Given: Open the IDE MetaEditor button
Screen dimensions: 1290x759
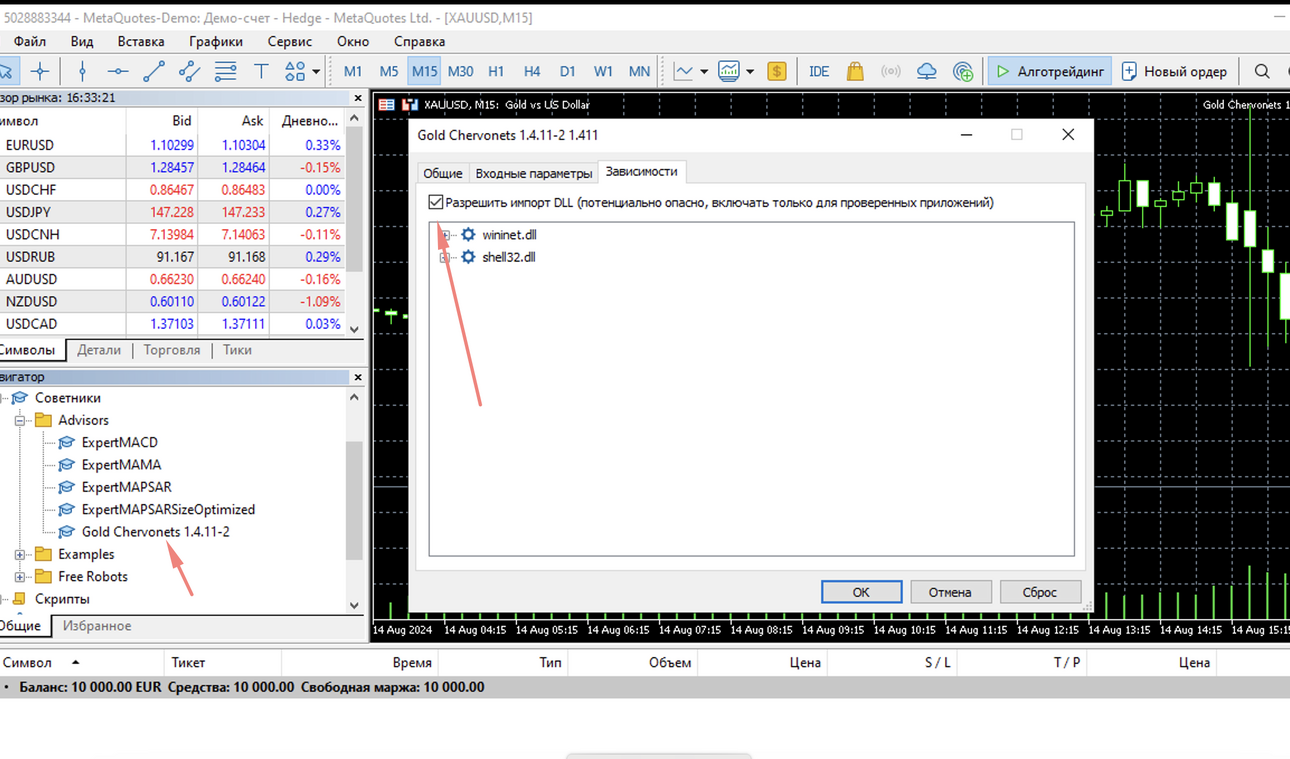Looking at the screenshot, I should 819,71.
